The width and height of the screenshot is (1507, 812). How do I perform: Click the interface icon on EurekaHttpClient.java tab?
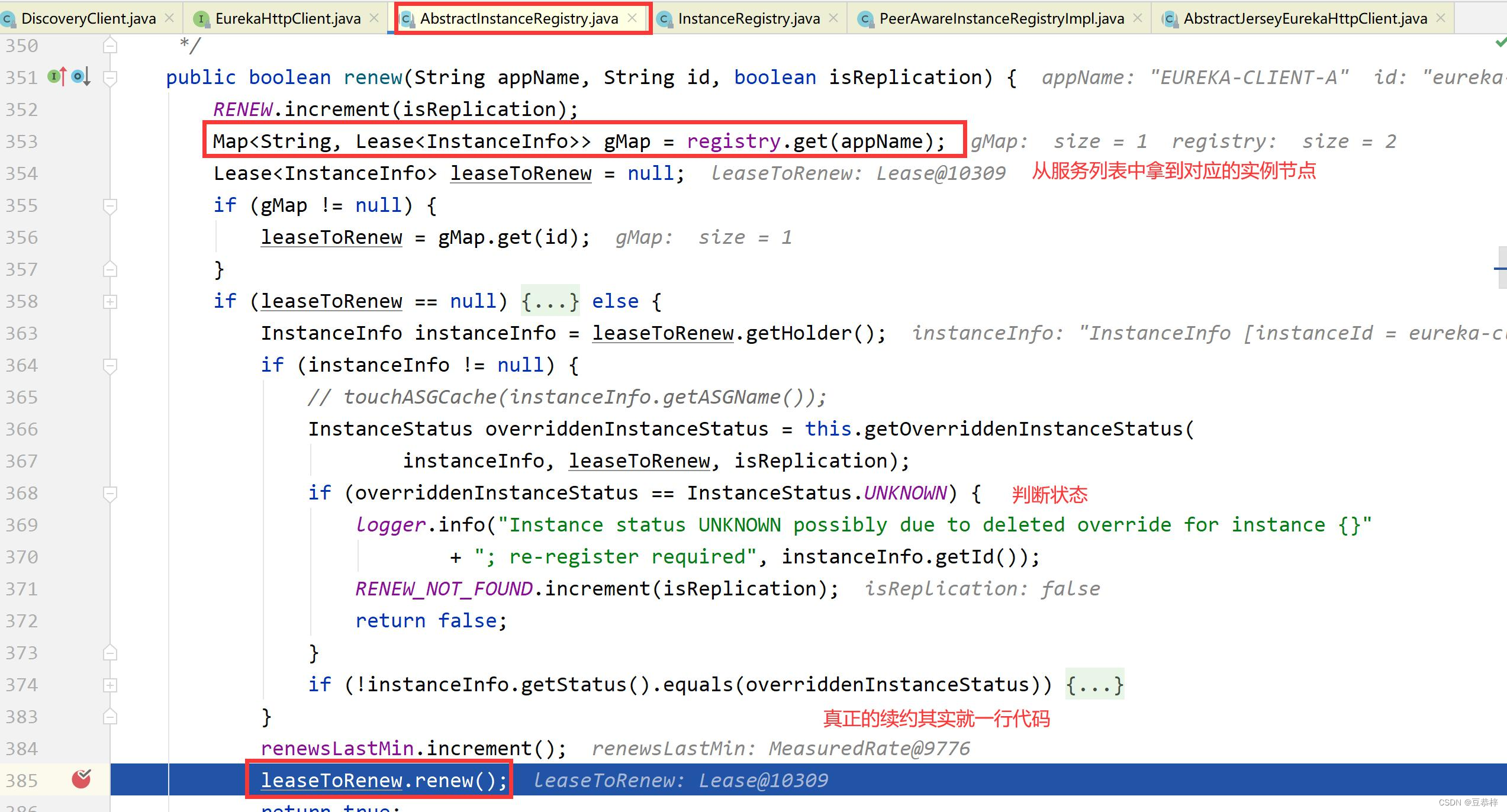(201, 20)
